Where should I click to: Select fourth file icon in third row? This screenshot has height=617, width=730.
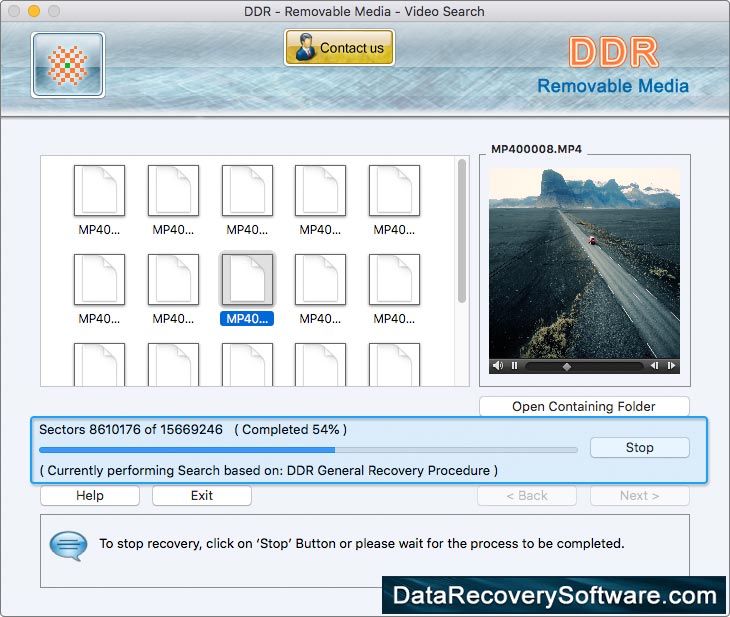320,365
